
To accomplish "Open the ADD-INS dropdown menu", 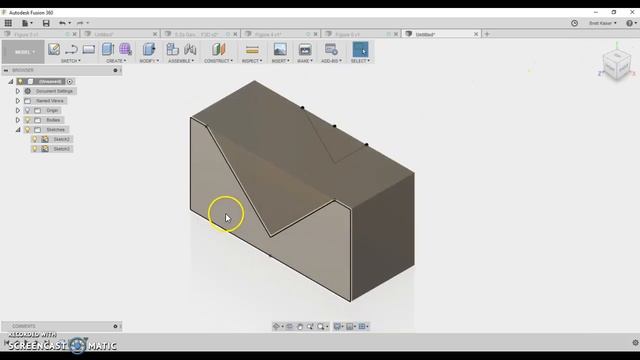I will point(331,61).
